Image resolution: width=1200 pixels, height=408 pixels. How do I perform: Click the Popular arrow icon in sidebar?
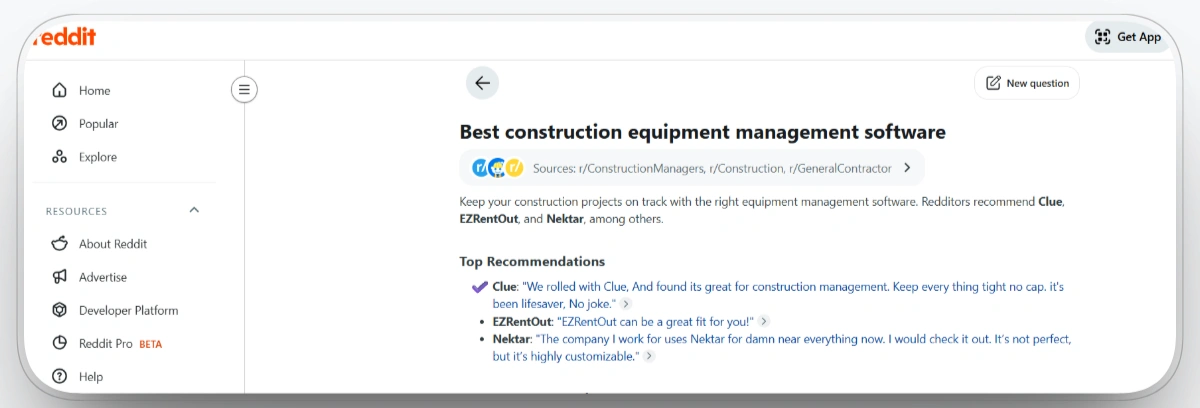[59, 124]
